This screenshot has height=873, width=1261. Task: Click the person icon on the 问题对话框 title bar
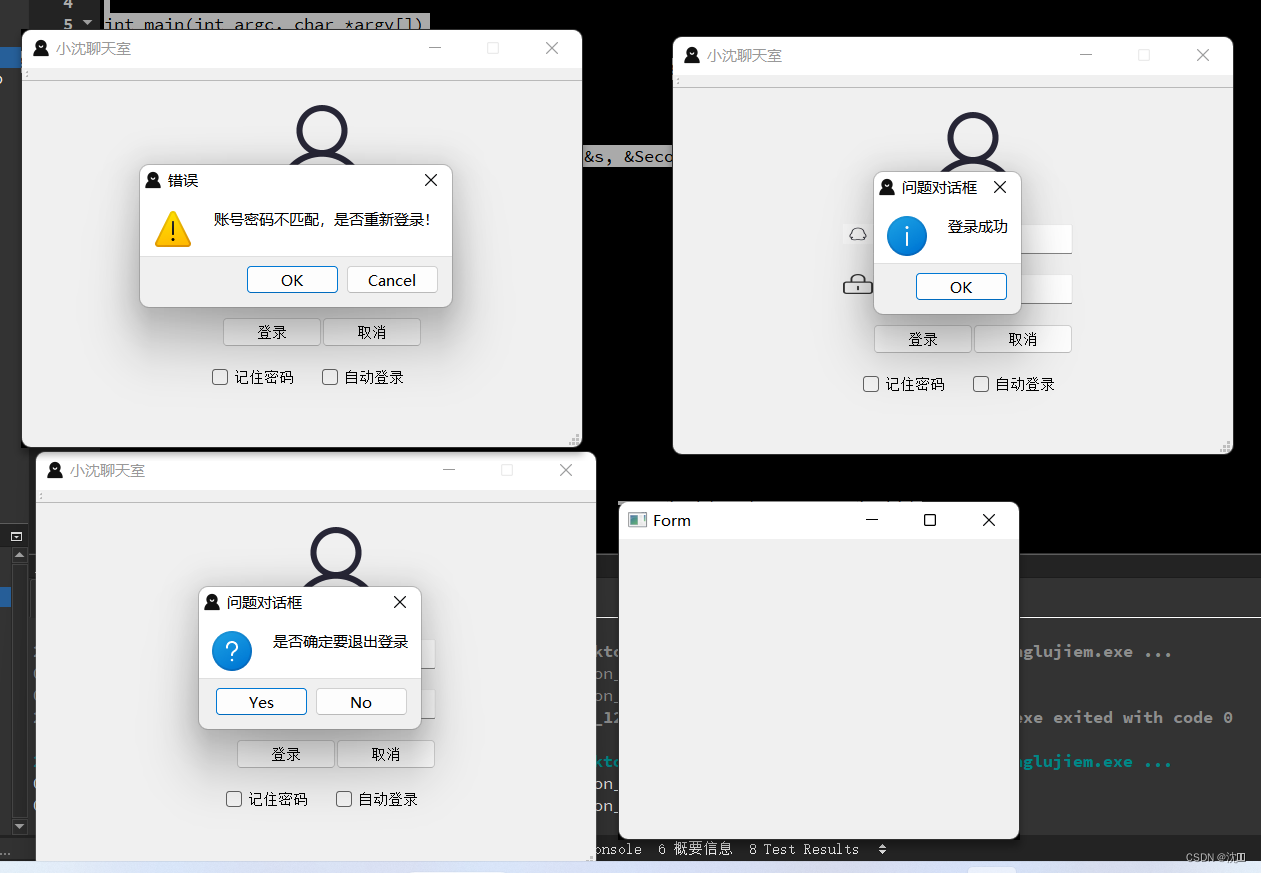(x=886, y=186)
